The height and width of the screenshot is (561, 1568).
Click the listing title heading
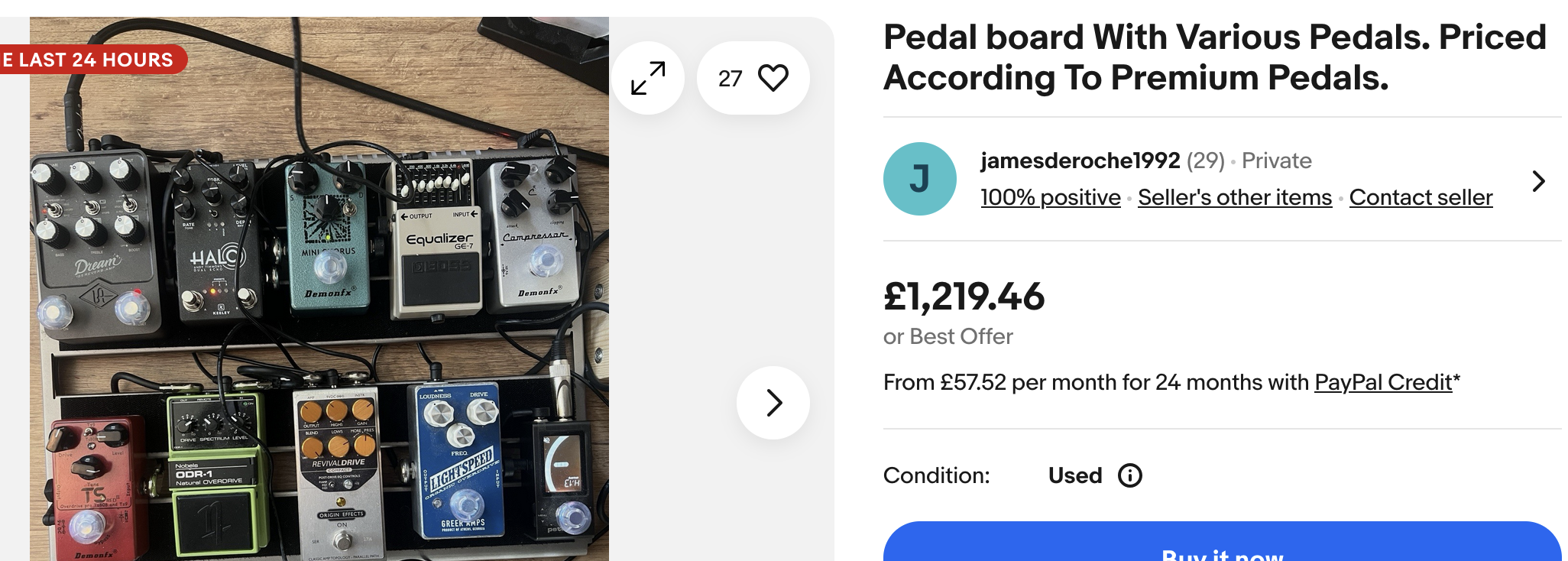click(1215, 57)
